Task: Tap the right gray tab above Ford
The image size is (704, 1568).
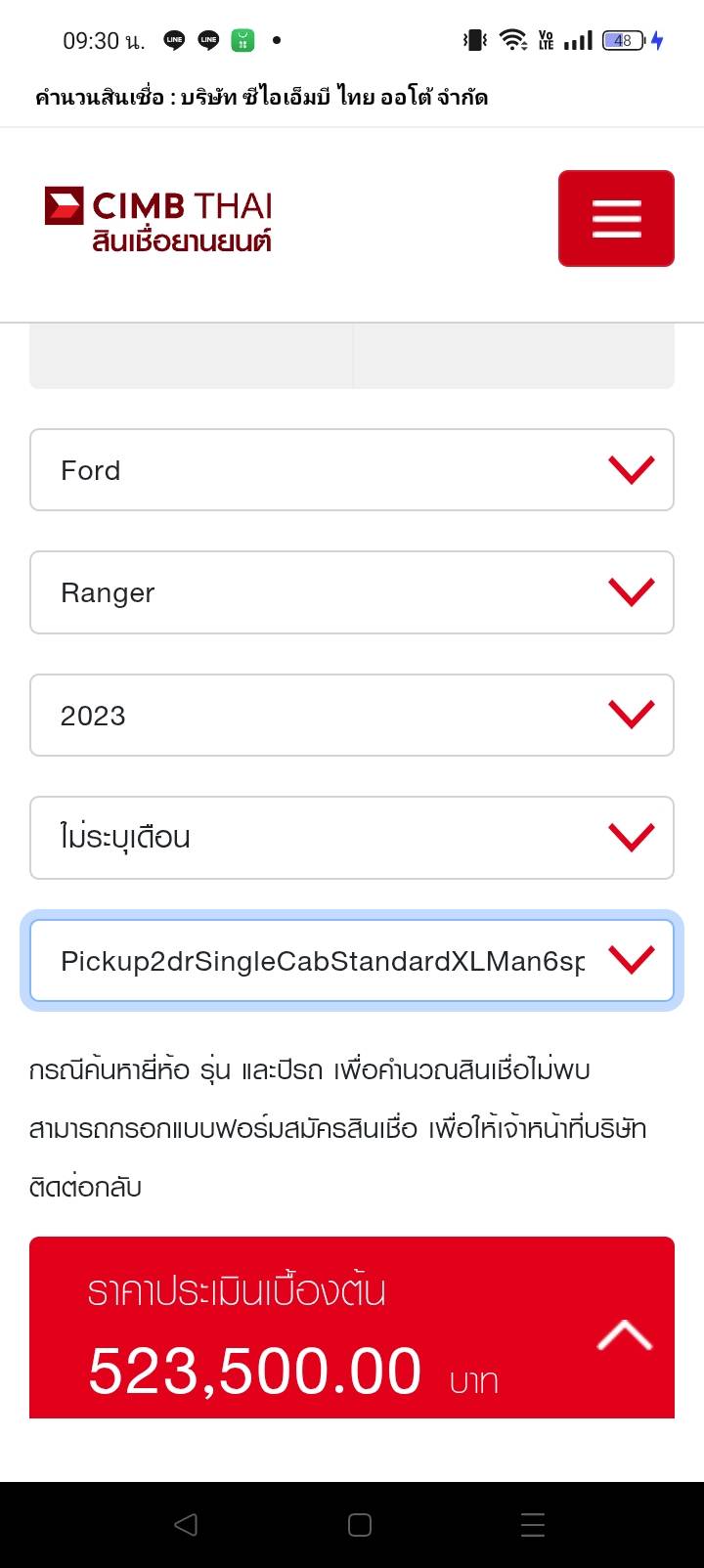Action: [x=513, y=357]
